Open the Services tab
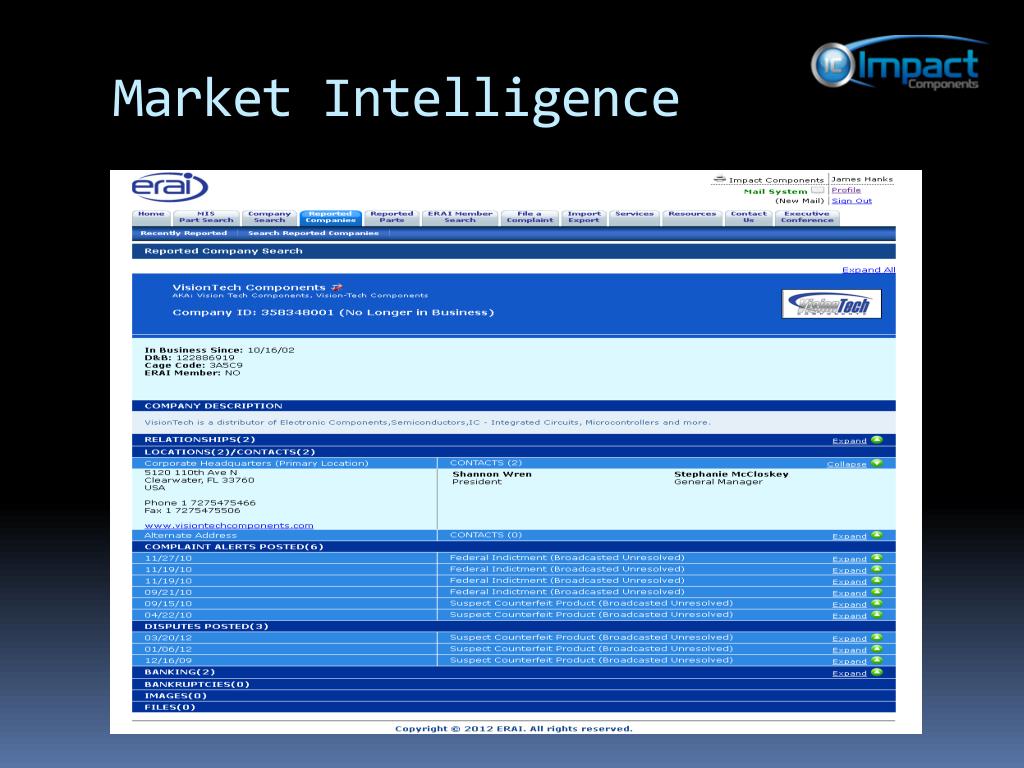The height and width of the screenshot is (768, 1024). point(634,217)
